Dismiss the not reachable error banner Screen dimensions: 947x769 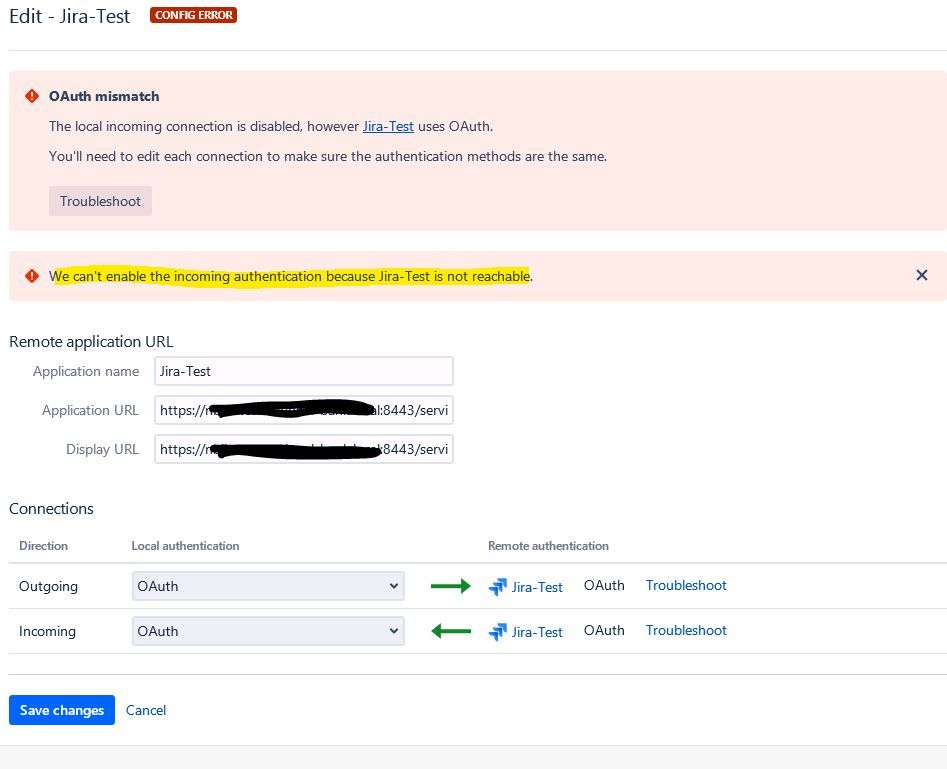point(922,275)
